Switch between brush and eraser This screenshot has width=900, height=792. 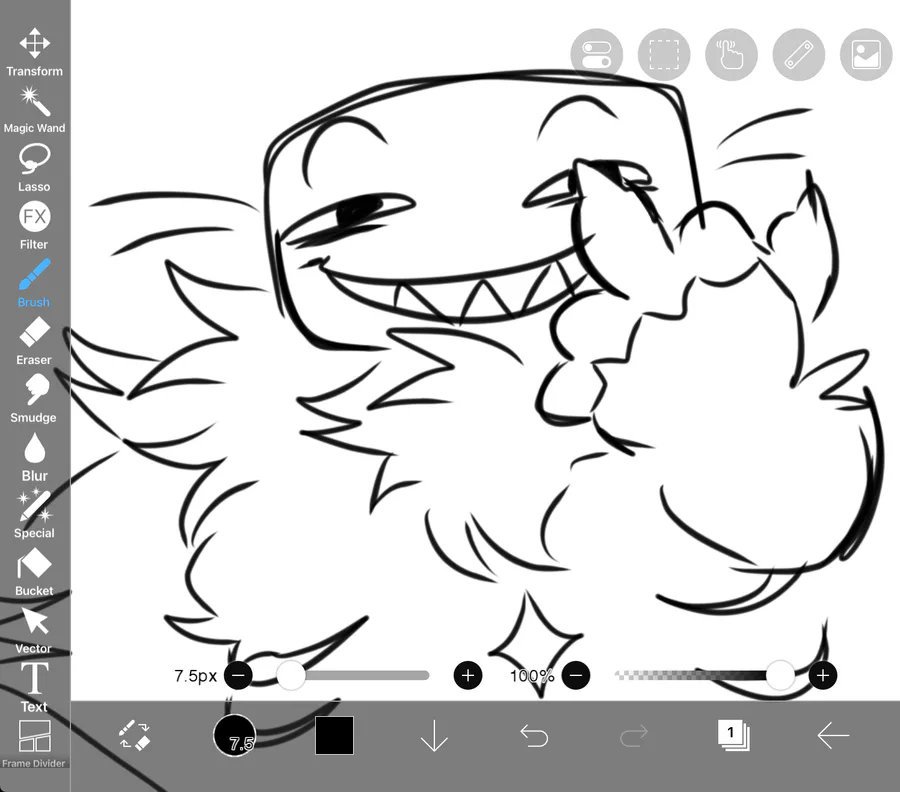click(x=134, y=735)
